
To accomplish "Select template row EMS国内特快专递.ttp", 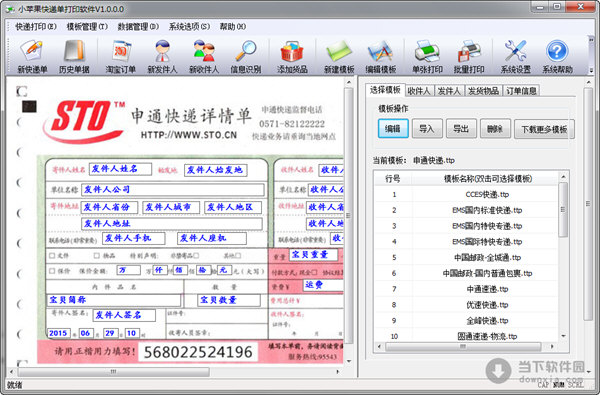I will (466, 226).
